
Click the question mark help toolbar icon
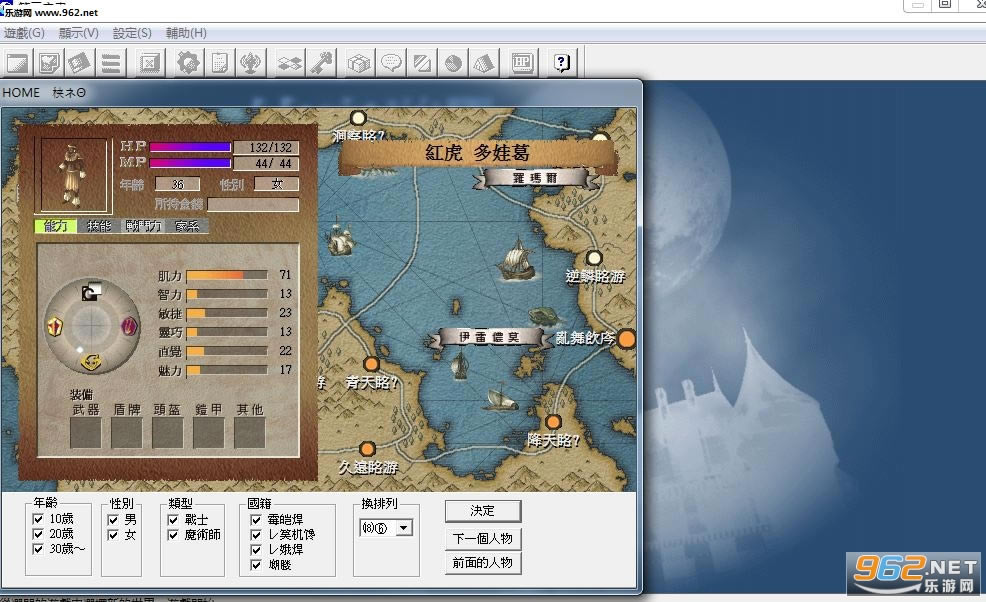click(560, 62)
